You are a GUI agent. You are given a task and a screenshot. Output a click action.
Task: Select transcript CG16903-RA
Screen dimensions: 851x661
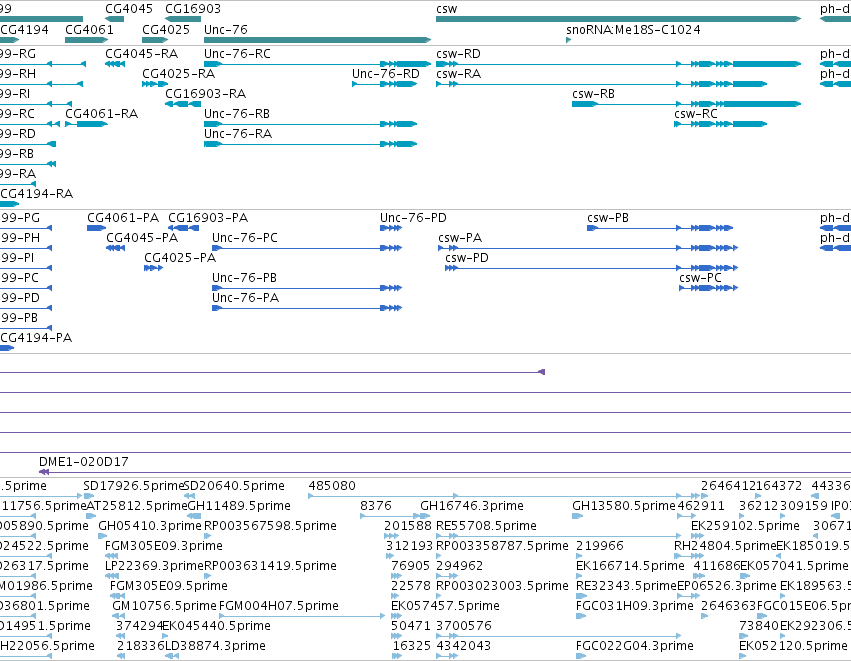(183, 104)
